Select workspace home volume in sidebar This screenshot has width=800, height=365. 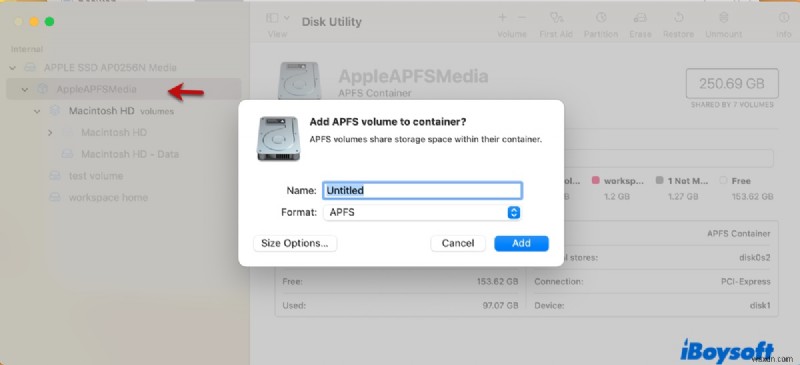coord(108,198)
